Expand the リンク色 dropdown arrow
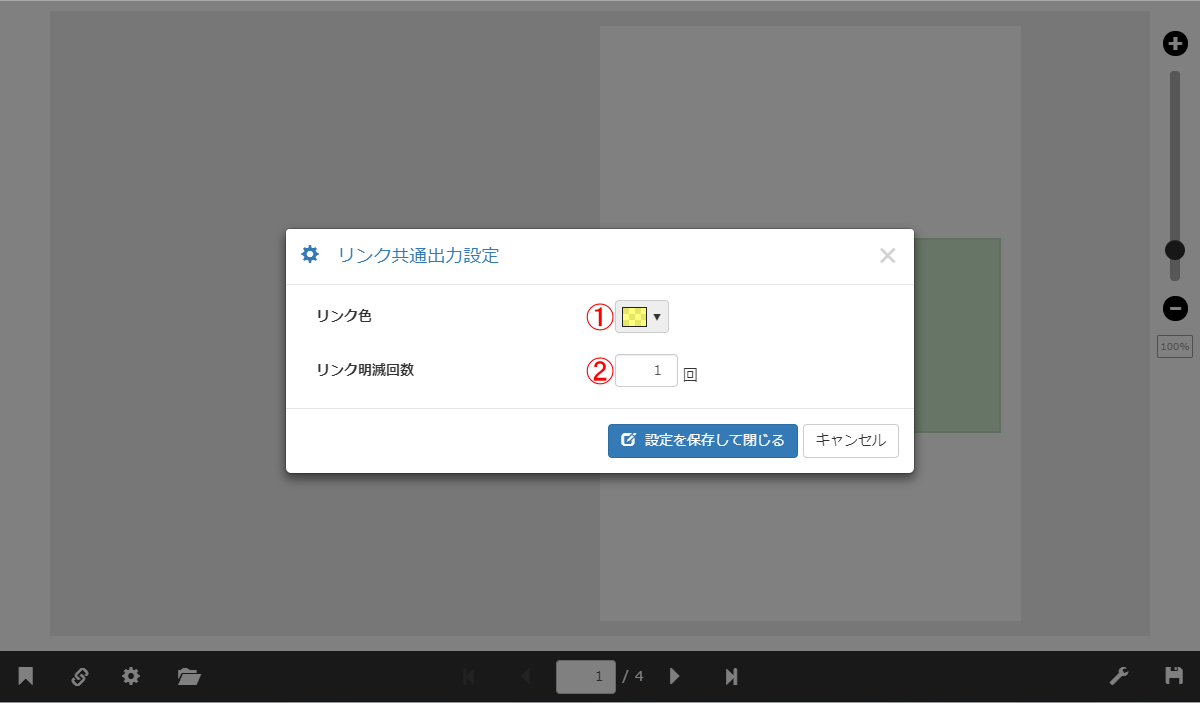 tap(657, 317)
